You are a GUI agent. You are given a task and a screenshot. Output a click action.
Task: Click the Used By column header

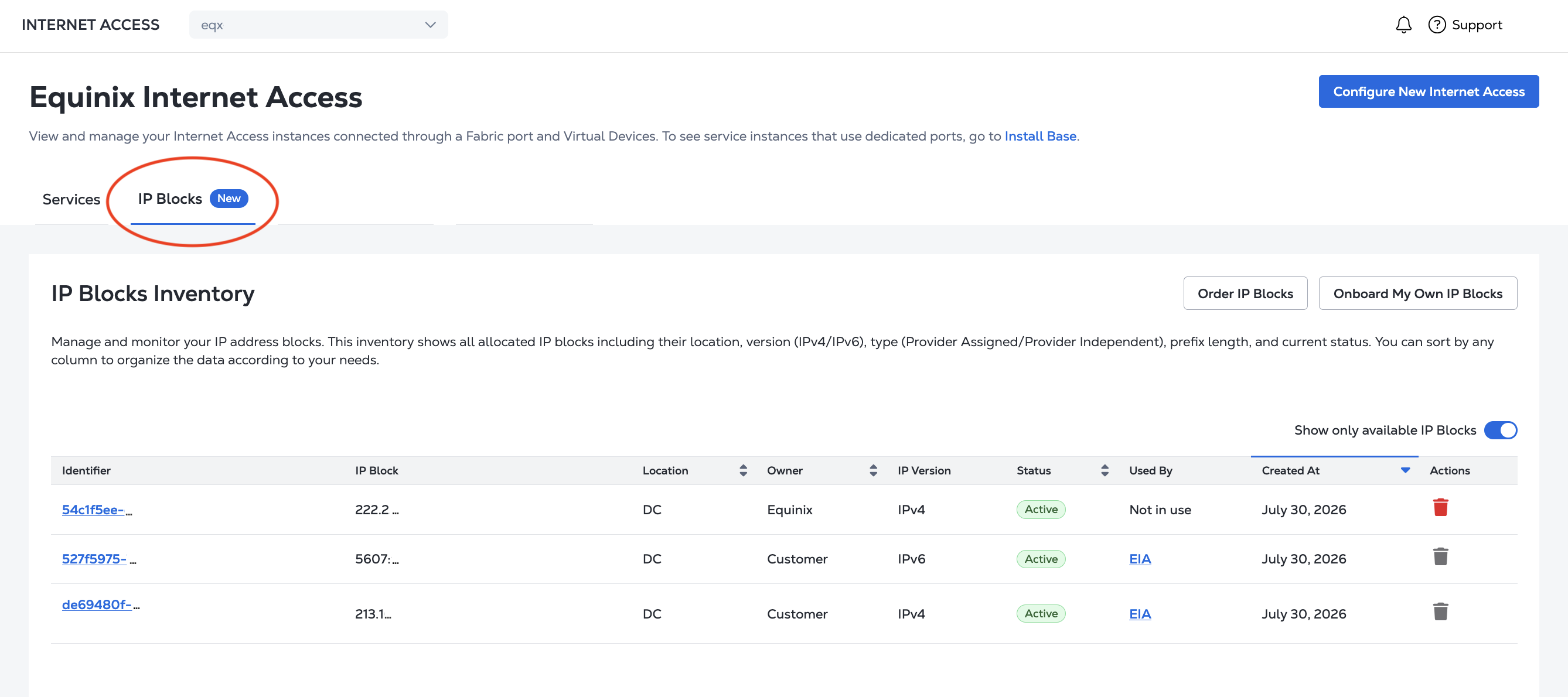coord(1150,470)
